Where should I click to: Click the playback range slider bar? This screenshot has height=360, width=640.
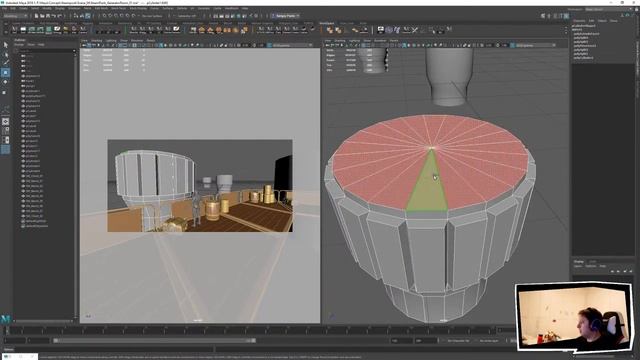pos(154,340)
